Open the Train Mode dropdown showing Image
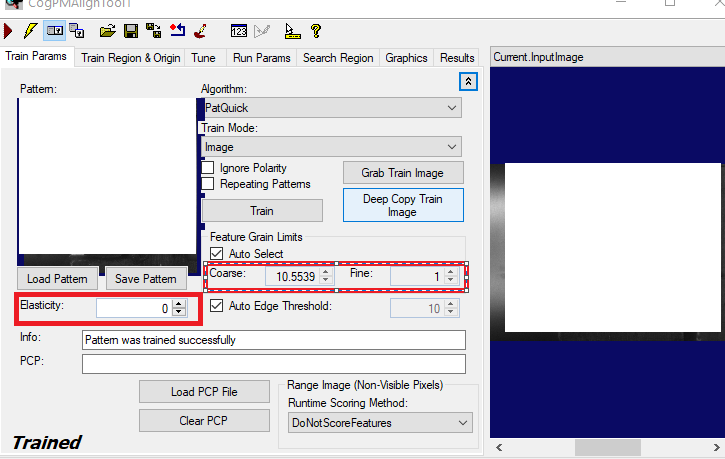Image resolution: width=725 pixels, height=459 pixels. pos(332,147)
